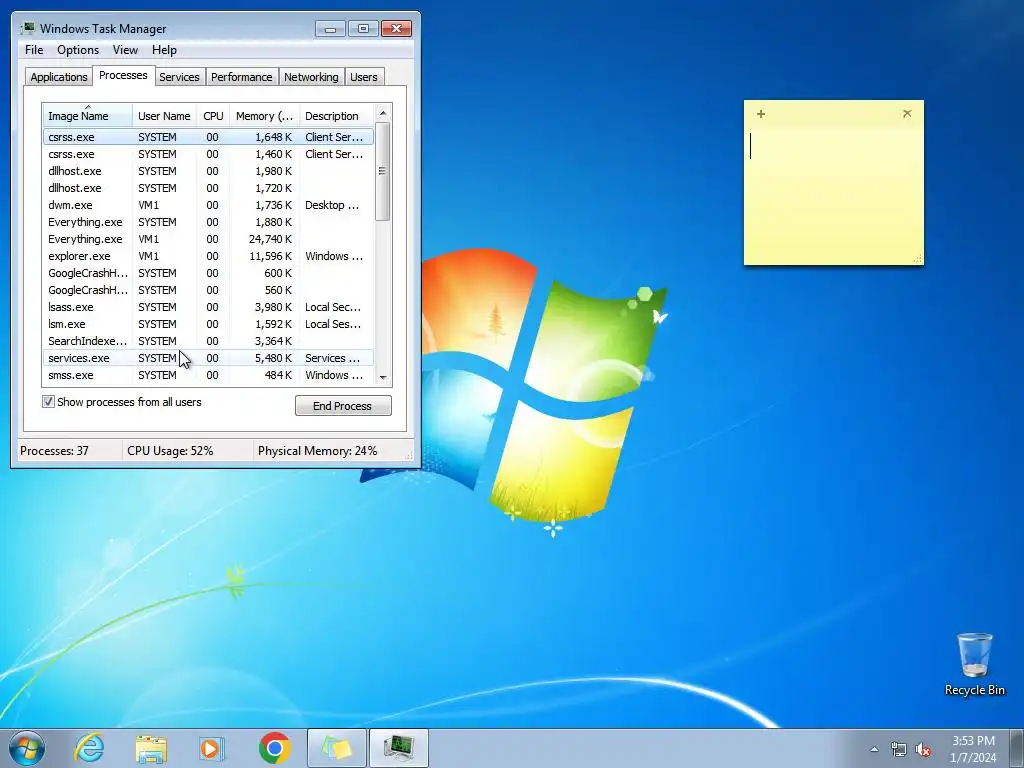This screenshot has width=1024, height=768.
Task: Click the Task Manager title bar icon
Action: pos(28,28)
